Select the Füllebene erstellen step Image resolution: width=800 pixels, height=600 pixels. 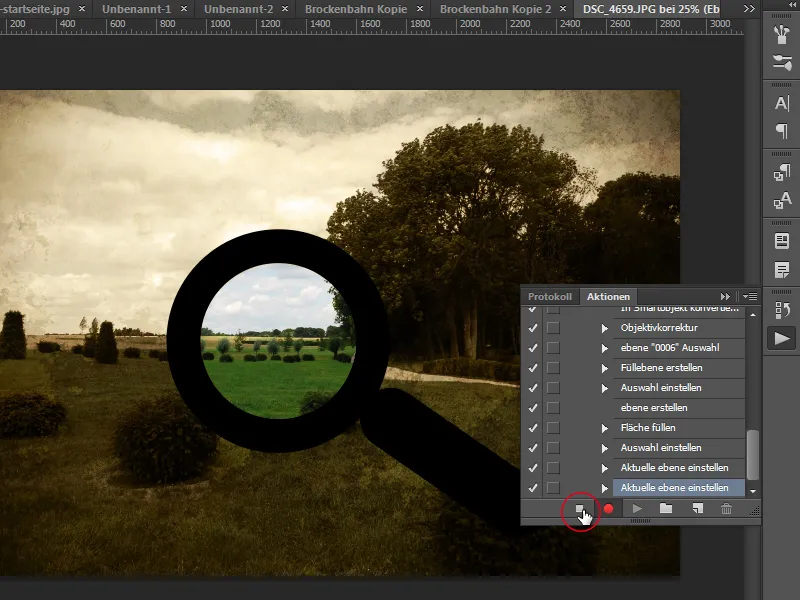pyautogui.click(x=679, y=367)
